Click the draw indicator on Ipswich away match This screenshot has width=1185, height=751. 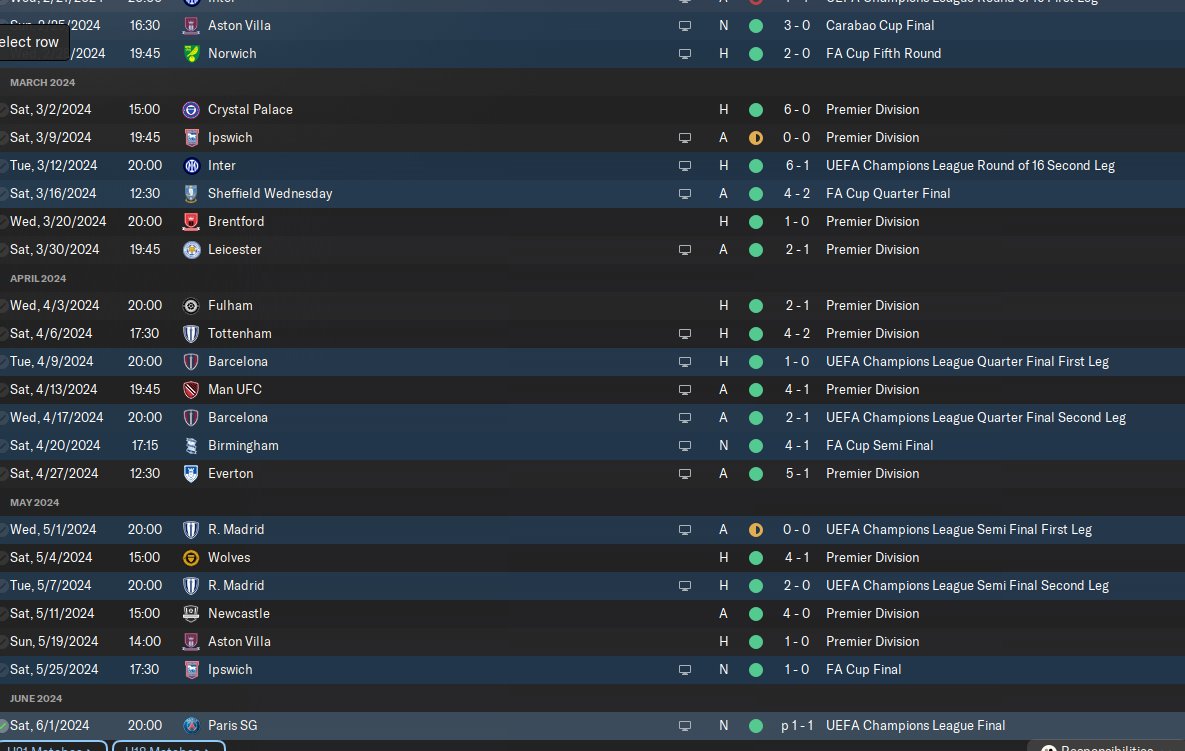[756, 138]
